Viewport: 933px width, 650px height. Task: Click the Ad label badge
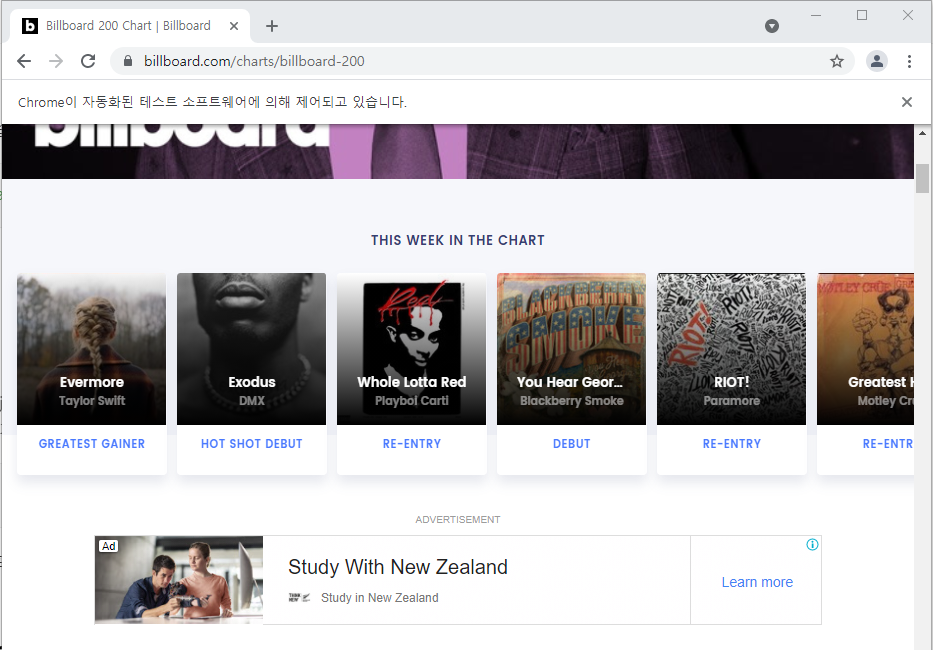pos(108,546)
